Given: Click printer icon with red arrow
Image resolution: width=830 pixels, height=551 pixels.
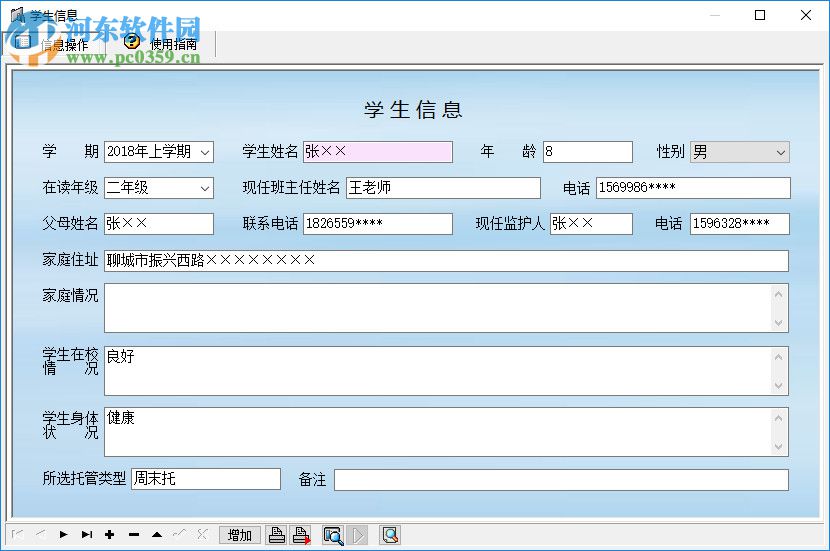Looking at the screenshot, I should pos(301,535).
